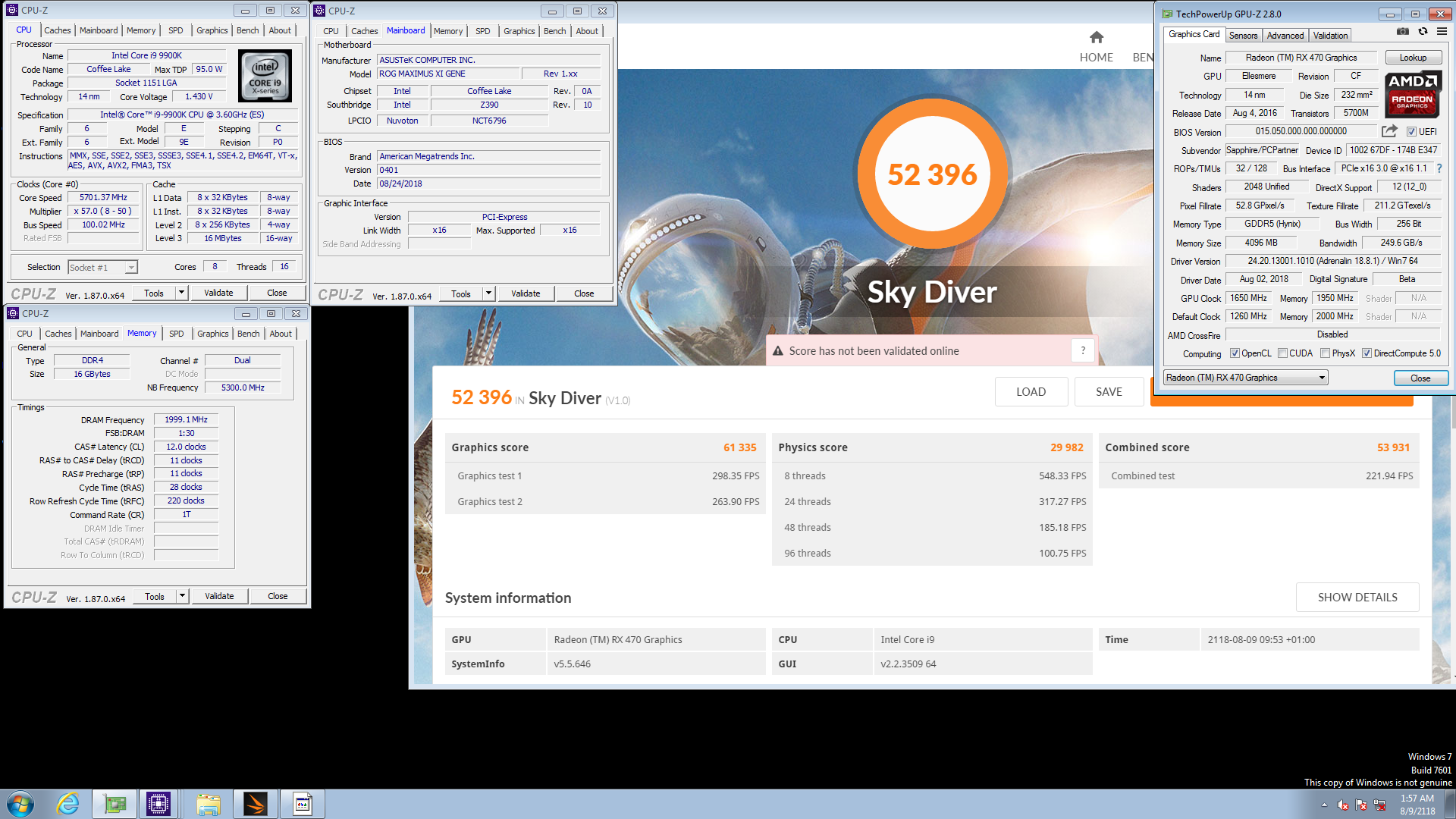Screen dimensions: 1456x819
Task: Click the Lookup button in GPU-Z
Action: pos(1413,58)
